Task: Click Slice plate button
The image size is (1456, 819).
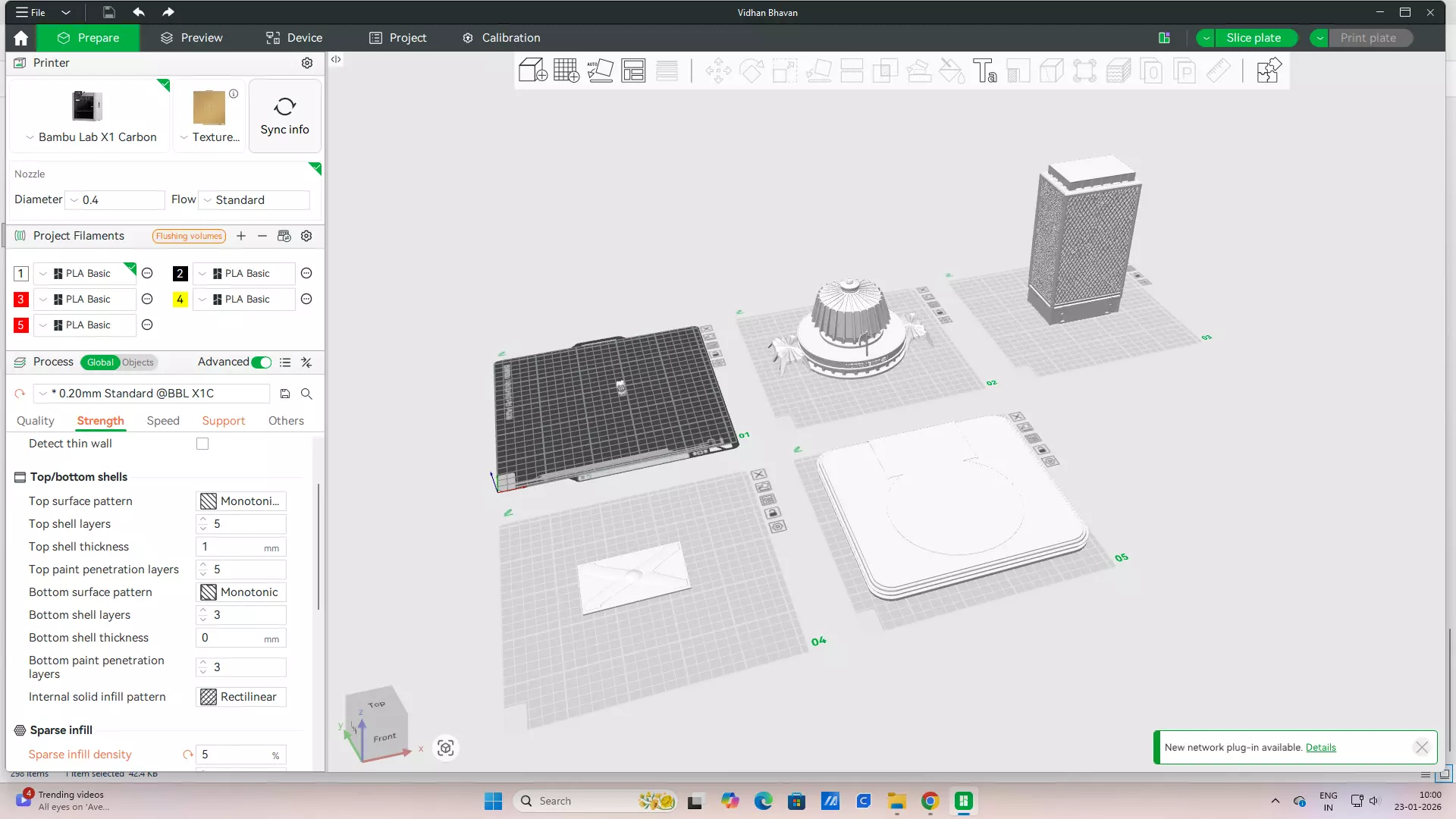Action: pos(1254,38)
